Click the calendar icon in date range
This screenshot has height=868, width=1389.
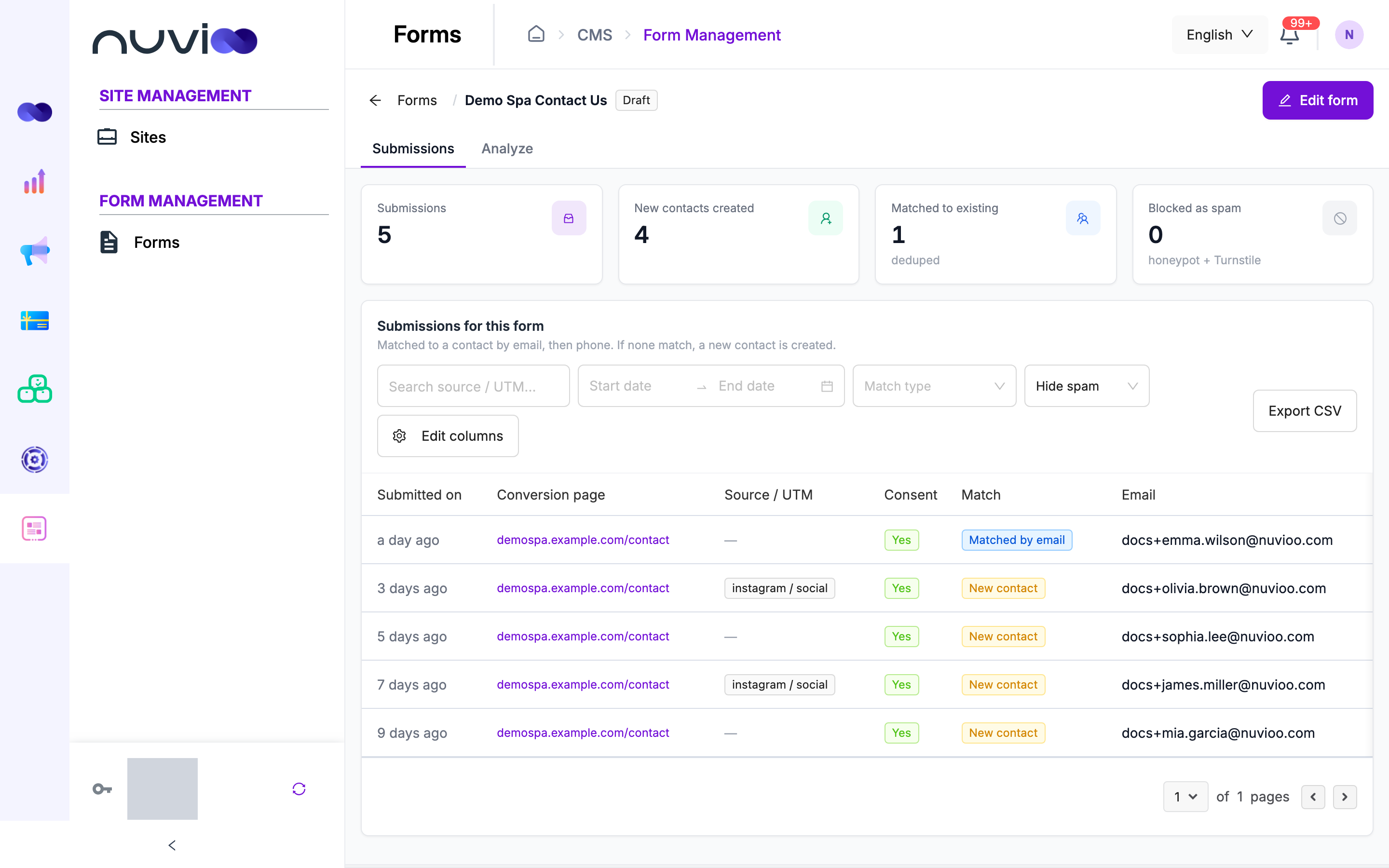click(x=827, y=386)
